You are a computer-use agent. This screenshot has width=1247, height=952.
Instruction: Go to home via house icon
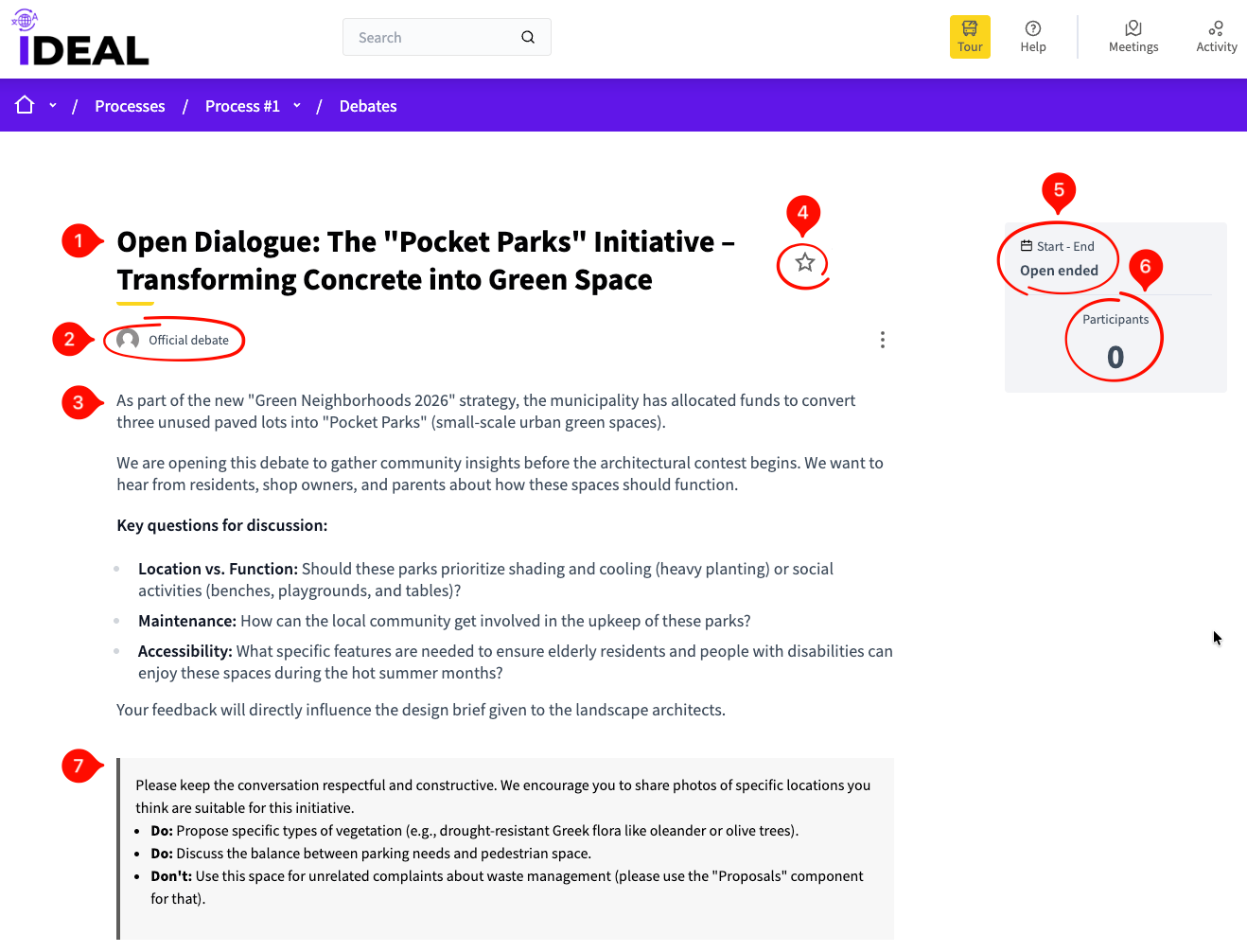tap(25, 105)
